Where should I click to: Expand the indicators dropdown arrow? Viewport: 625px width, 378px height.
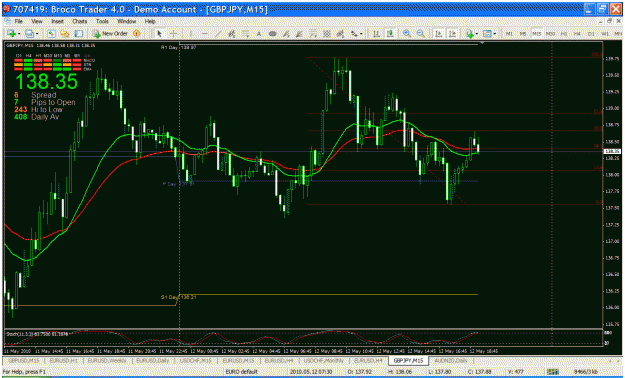[477, 34]
